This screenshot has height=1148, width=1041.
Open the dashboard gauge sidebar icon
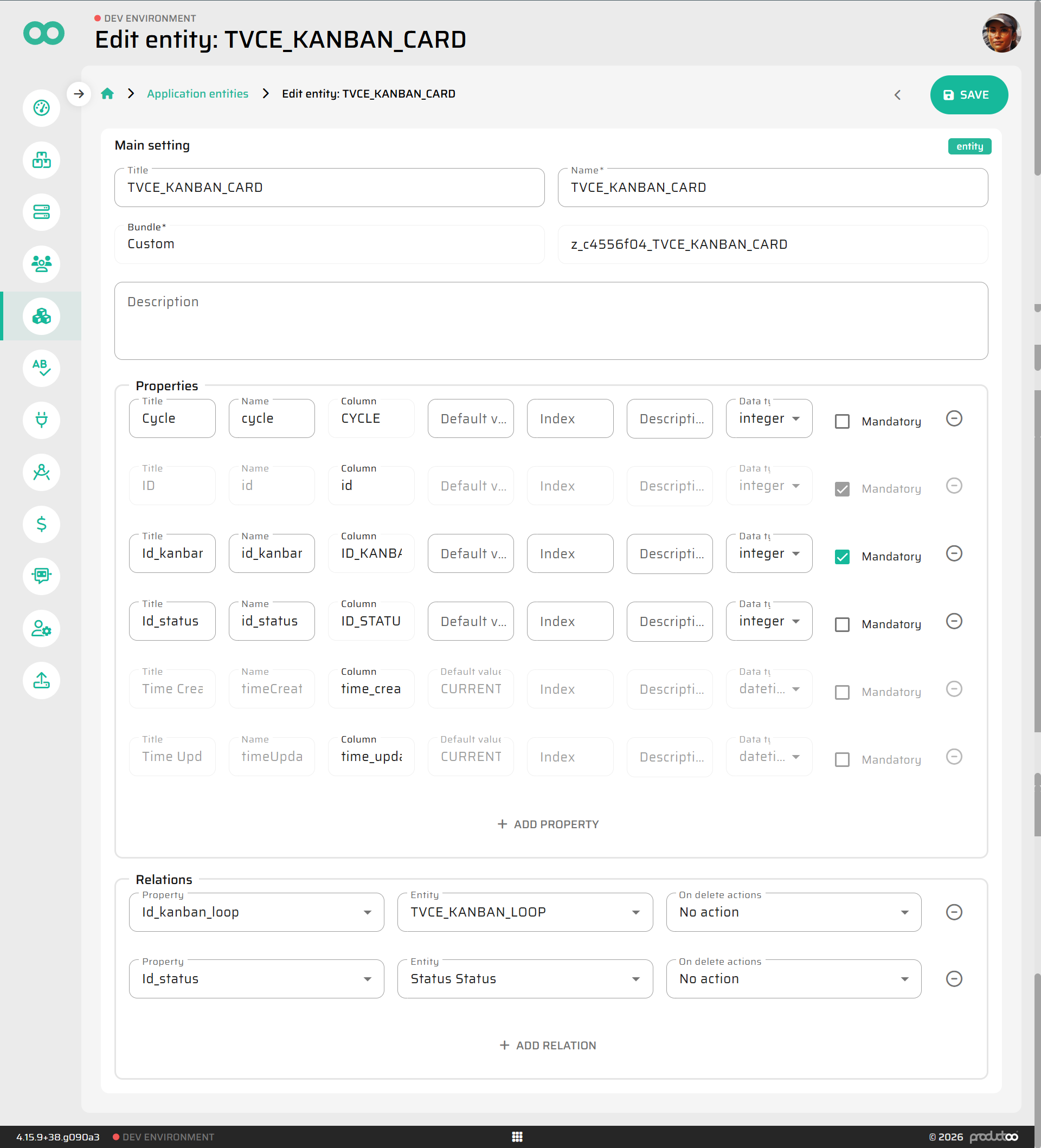pyautogui.click(x=41, y=108)
